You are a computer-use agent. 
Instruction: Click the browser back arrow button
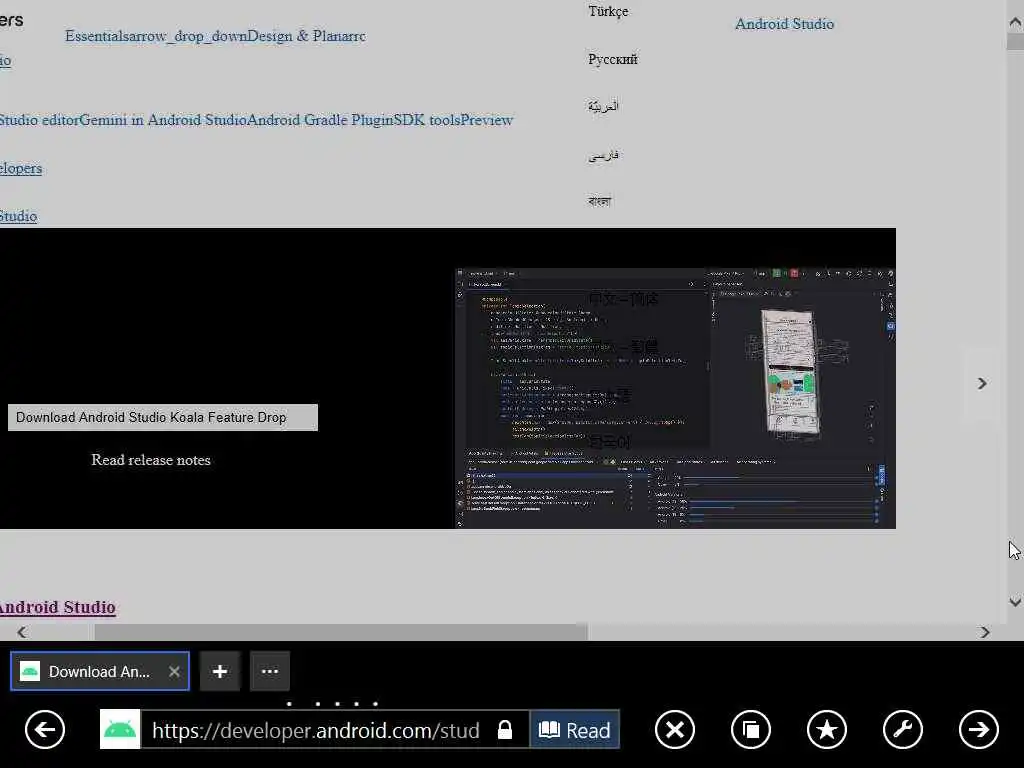(x=45, y=729)
